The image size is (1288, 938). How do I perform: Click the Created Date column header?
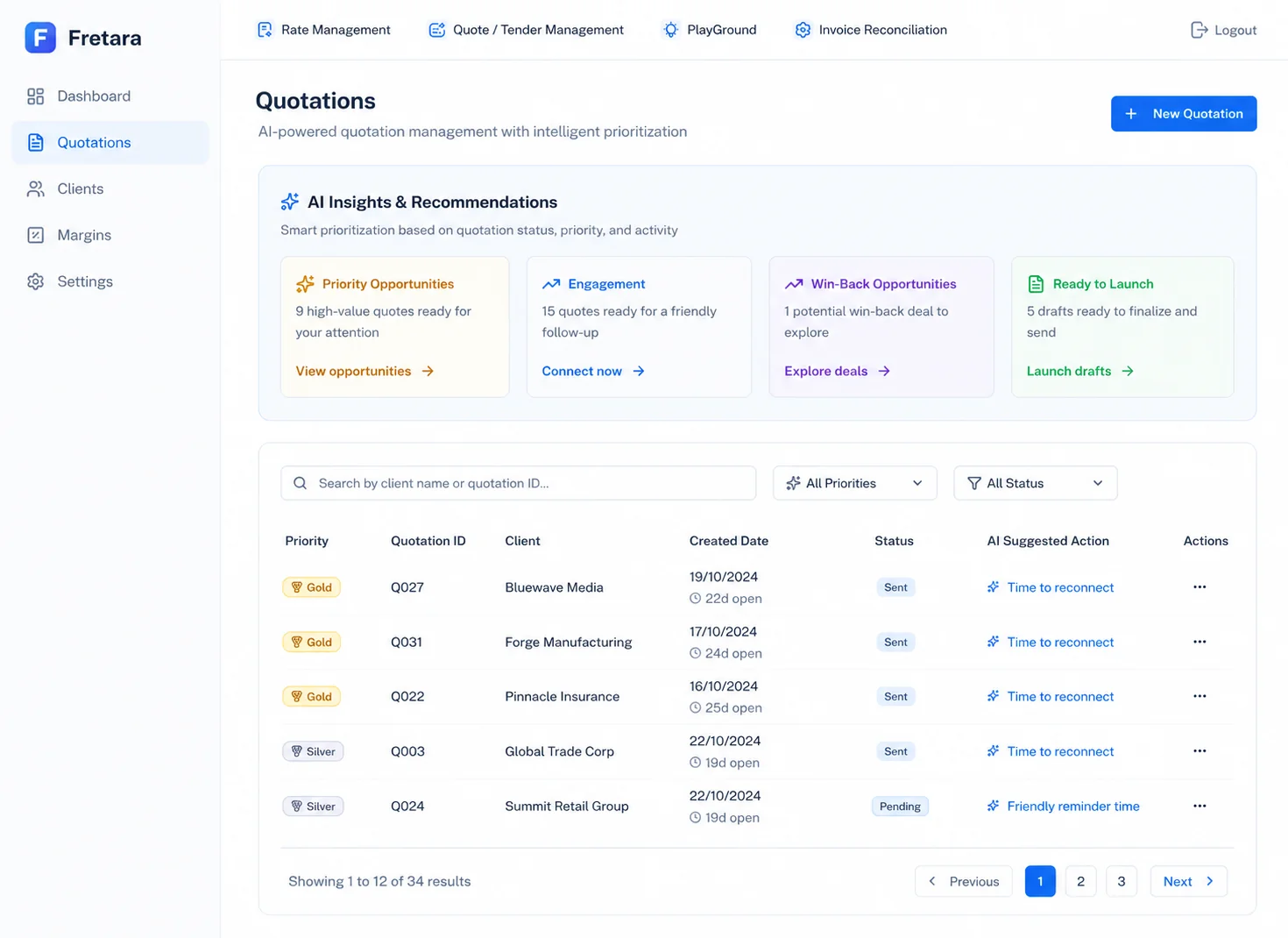tap(729, 541)
